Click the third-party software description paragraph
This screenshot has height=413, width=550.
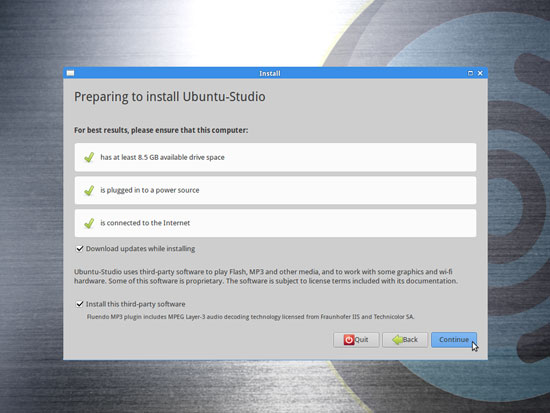click(x=266, y=276)
